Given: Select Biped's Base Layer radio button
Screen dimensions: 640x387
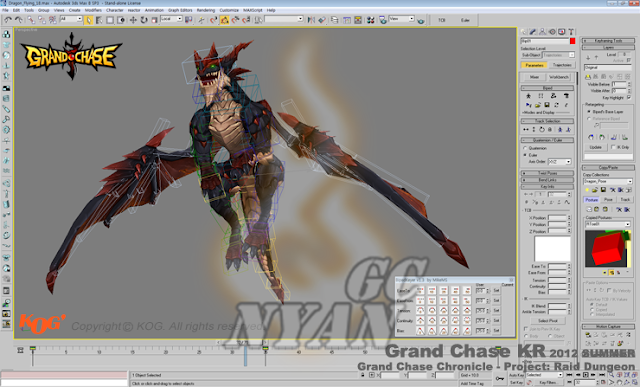Looking at the screenshot, I should (589, 111).
